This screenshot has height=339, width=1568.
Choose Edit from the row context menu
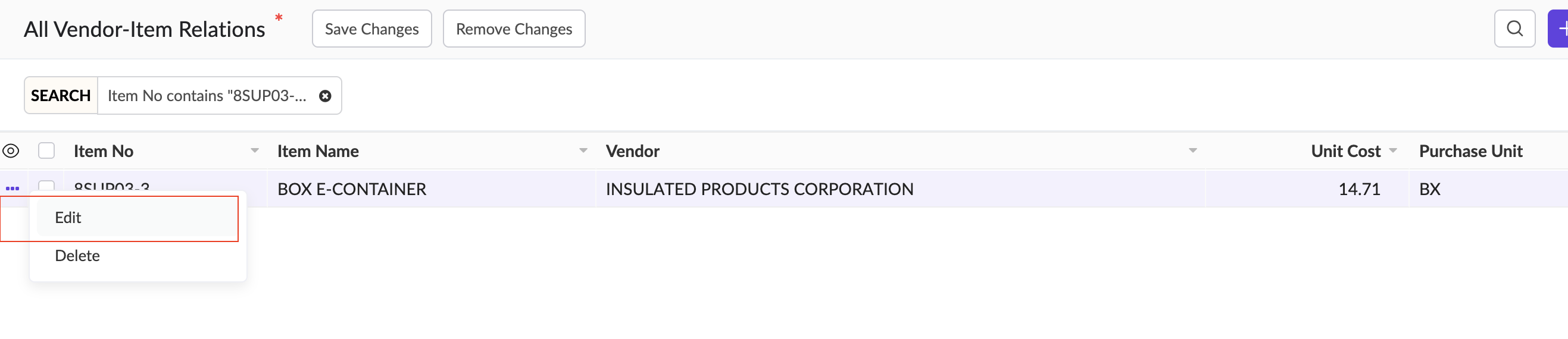click(x=68, y=218)
